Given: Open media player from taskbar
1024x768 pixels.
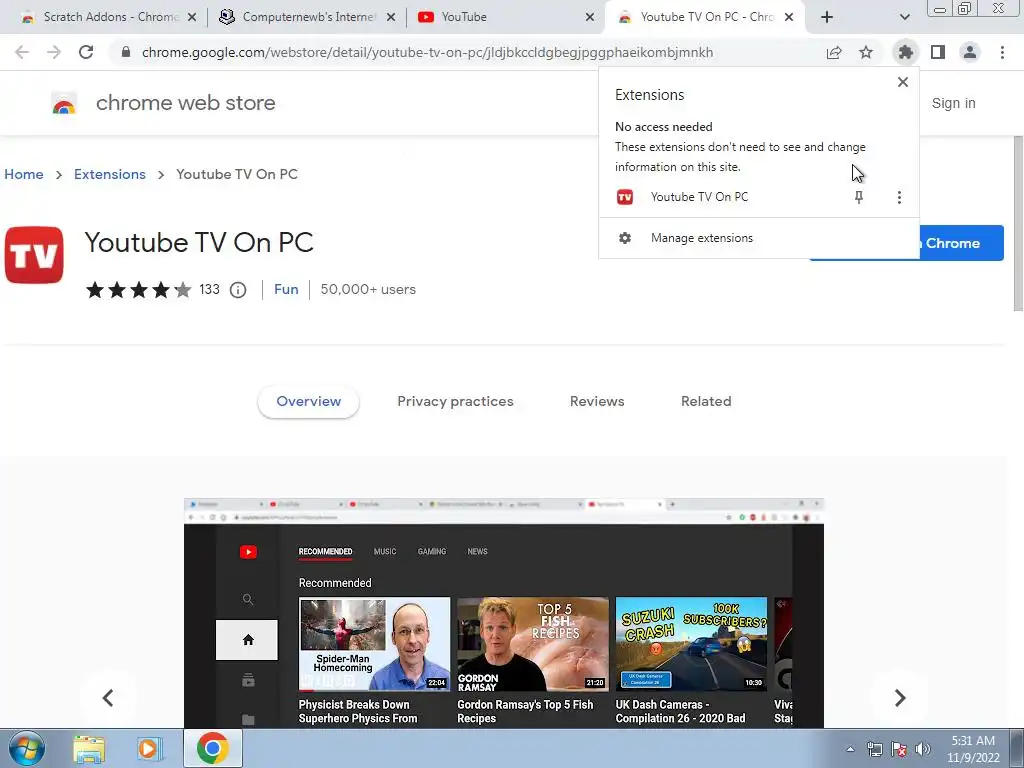Looking at the screenshot, I should [150, 748].
